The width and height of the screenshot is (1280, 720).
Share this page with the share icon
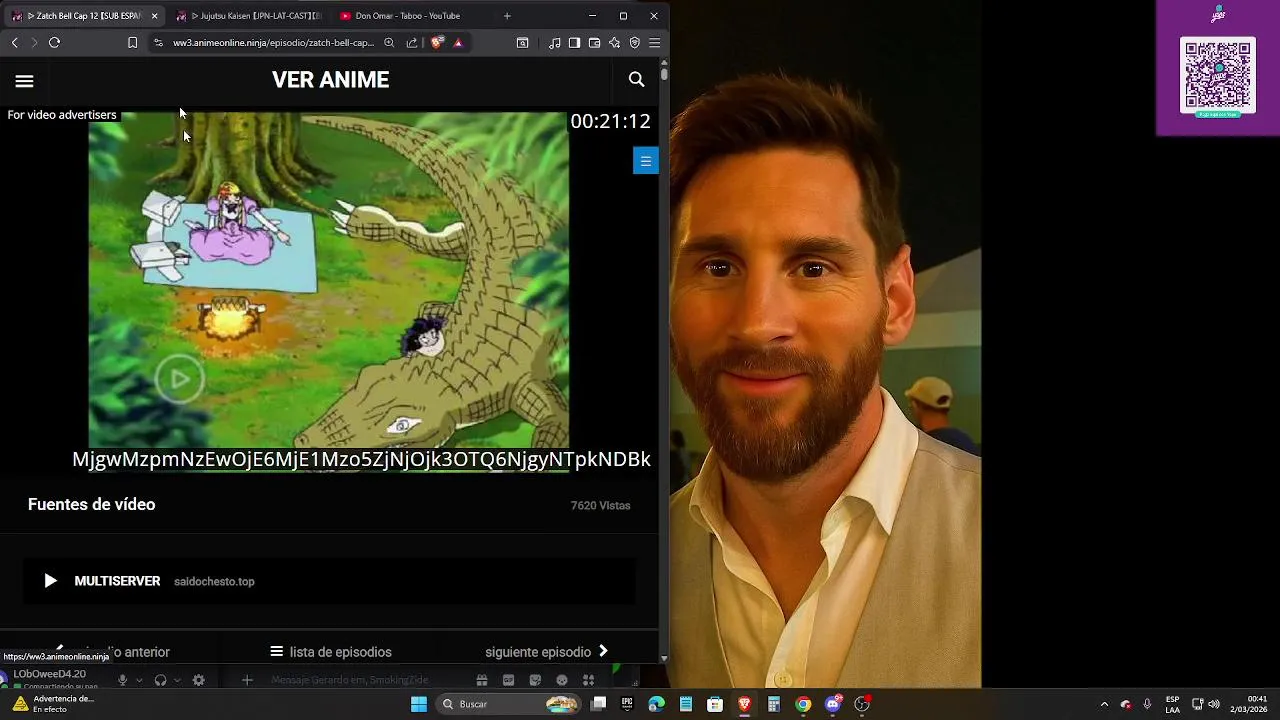pyautogui.click(x=412, y=43)
